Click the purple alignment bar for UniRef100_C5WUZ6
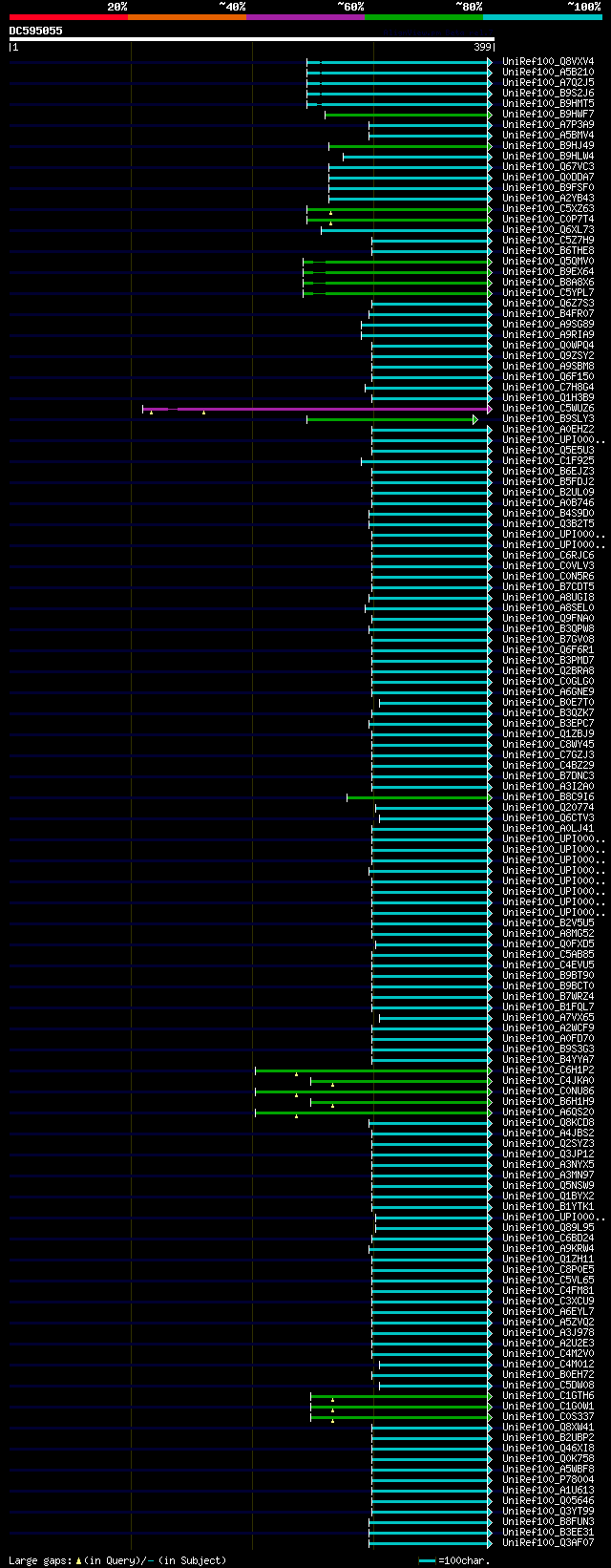611x1568 pixels. [x=318, y=409]
